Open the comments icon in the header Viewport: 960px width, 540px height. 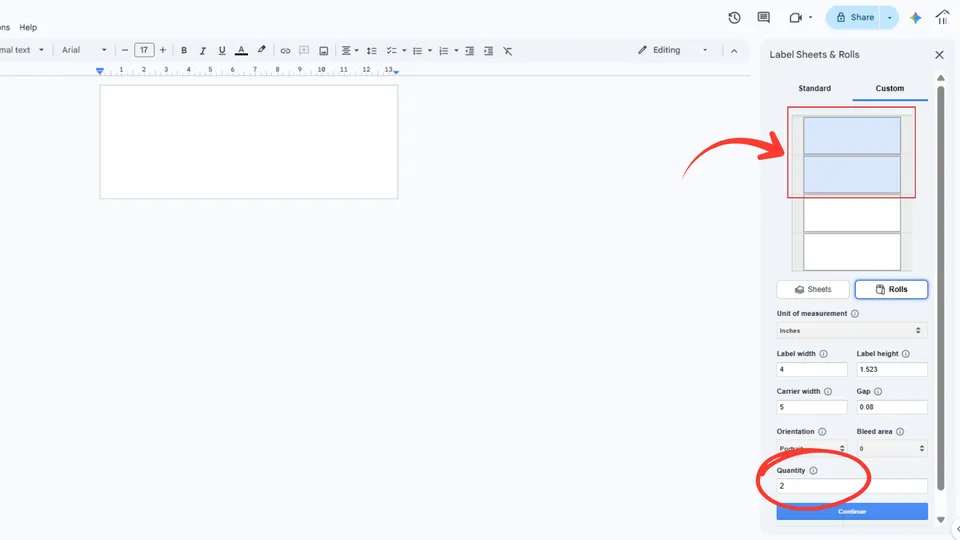click(x=763, y=18)
